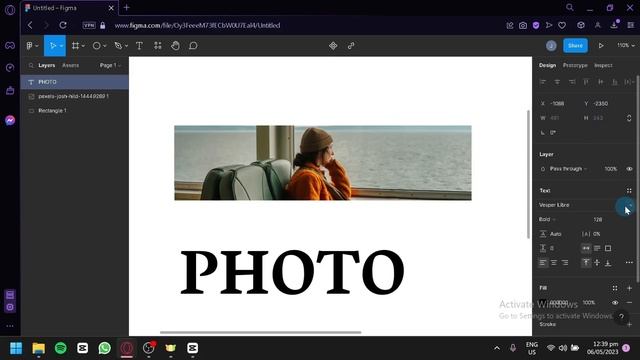Set text align right
The image size is (640, 360).
(565, 263)
